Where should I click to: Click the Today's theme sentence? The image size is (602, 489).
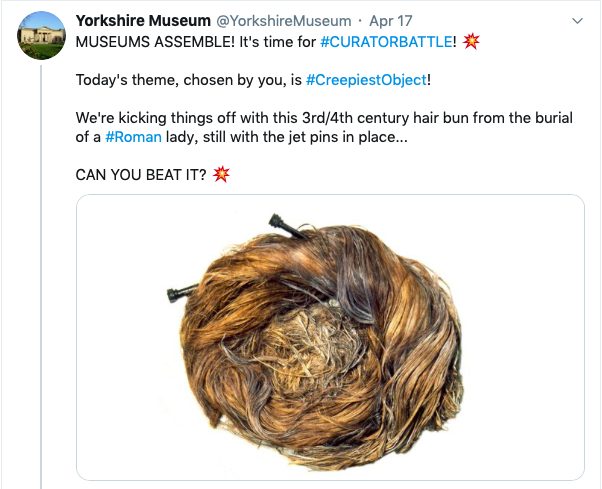(253, 80)
